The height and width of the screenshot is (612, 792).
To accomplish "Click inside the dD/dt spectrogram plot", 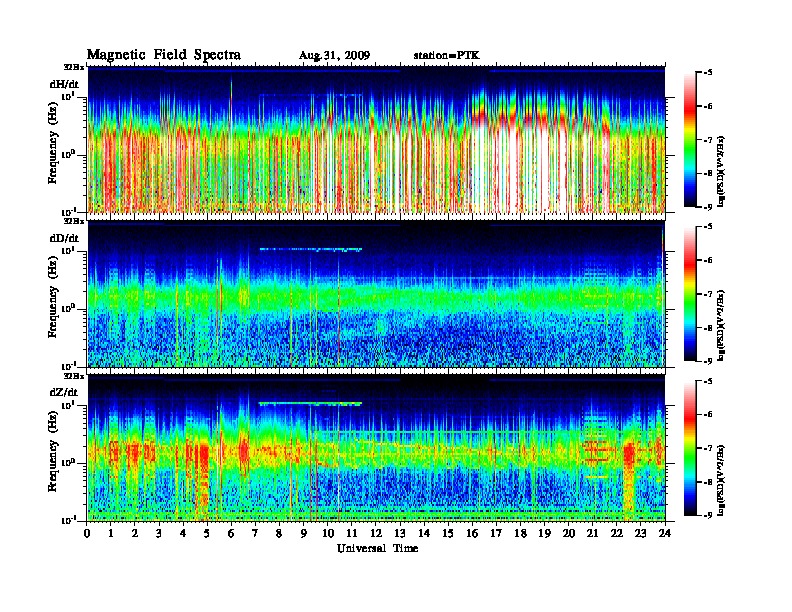I will point(376,294).
